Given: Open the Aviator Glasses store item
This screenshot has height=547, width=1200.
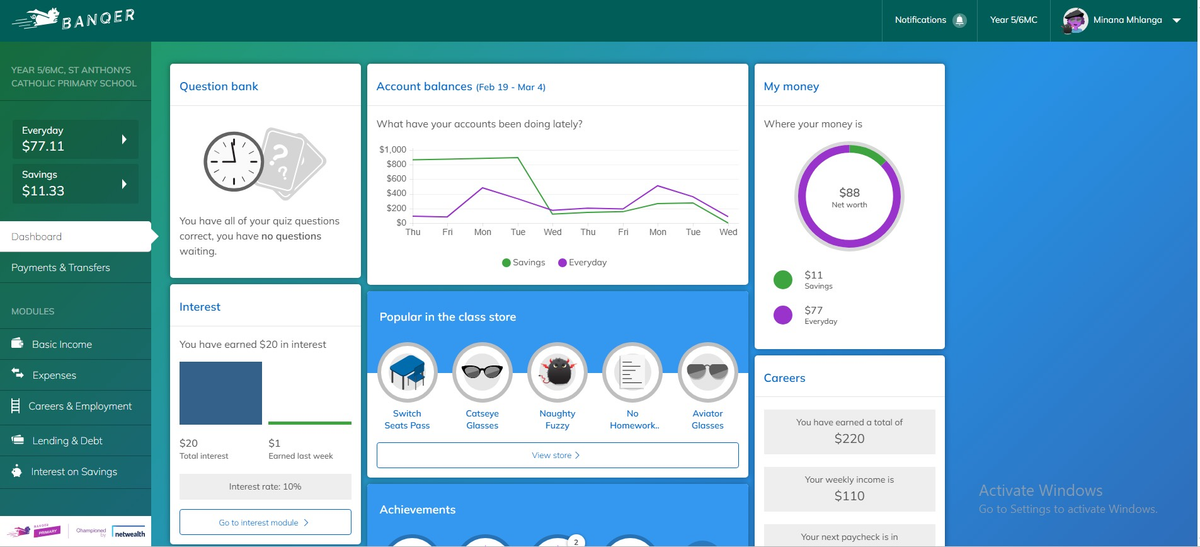Looking at the screenshot, I should 707,373.
